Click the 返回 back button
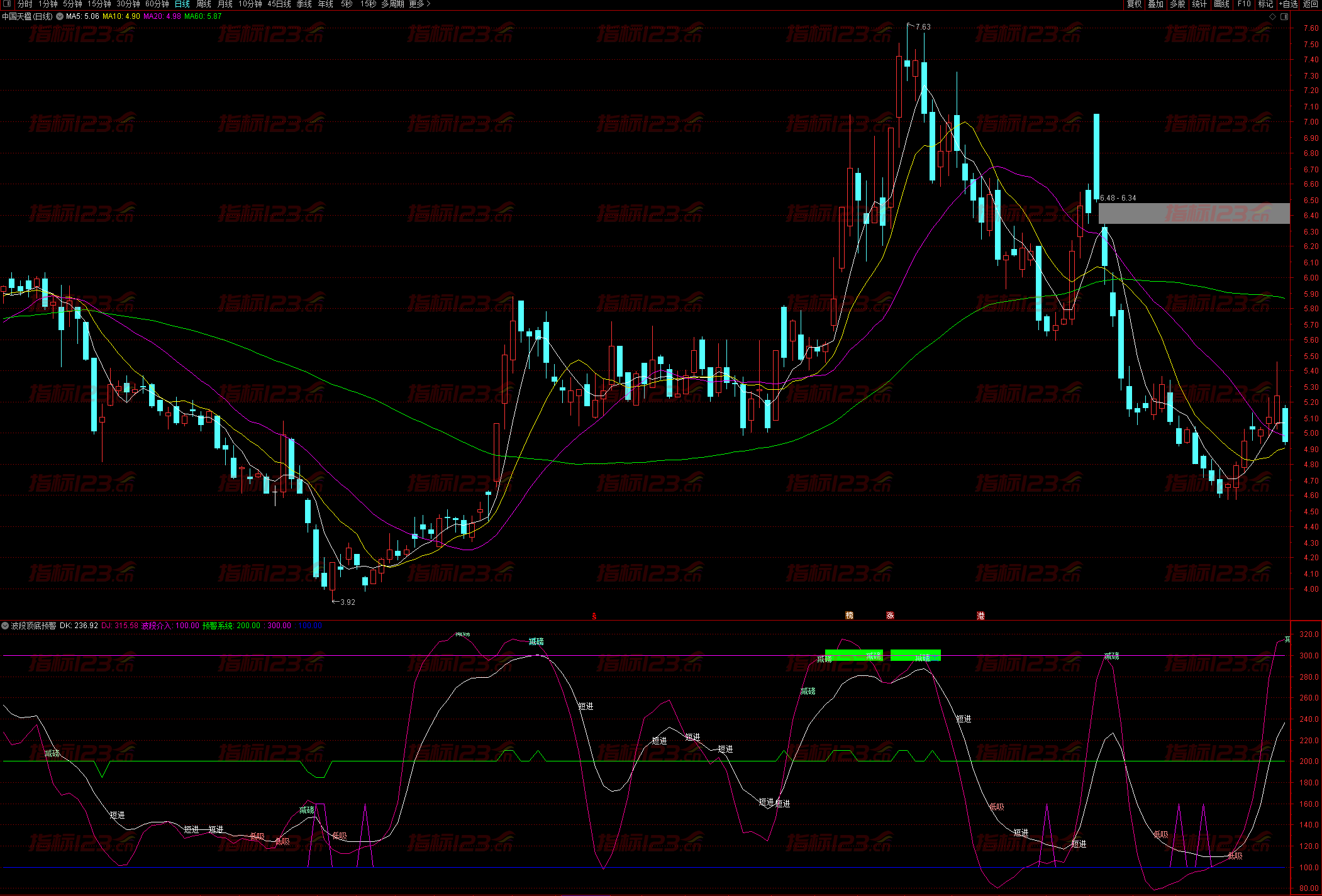The width and height of the screenshot is (1322, 896). point(1310,4)
